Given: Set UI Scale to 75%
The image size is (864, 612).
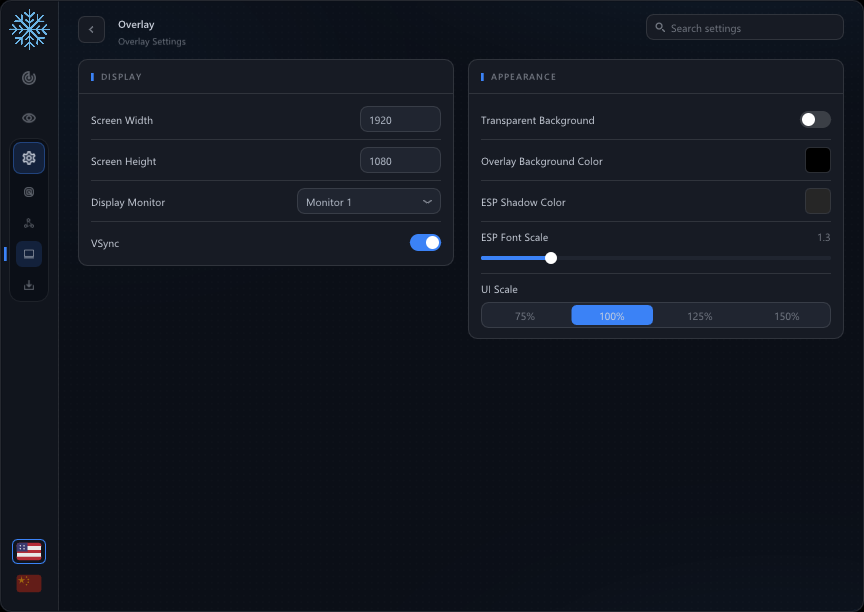Looking at the screenshot, I should (x=525, y=316).
